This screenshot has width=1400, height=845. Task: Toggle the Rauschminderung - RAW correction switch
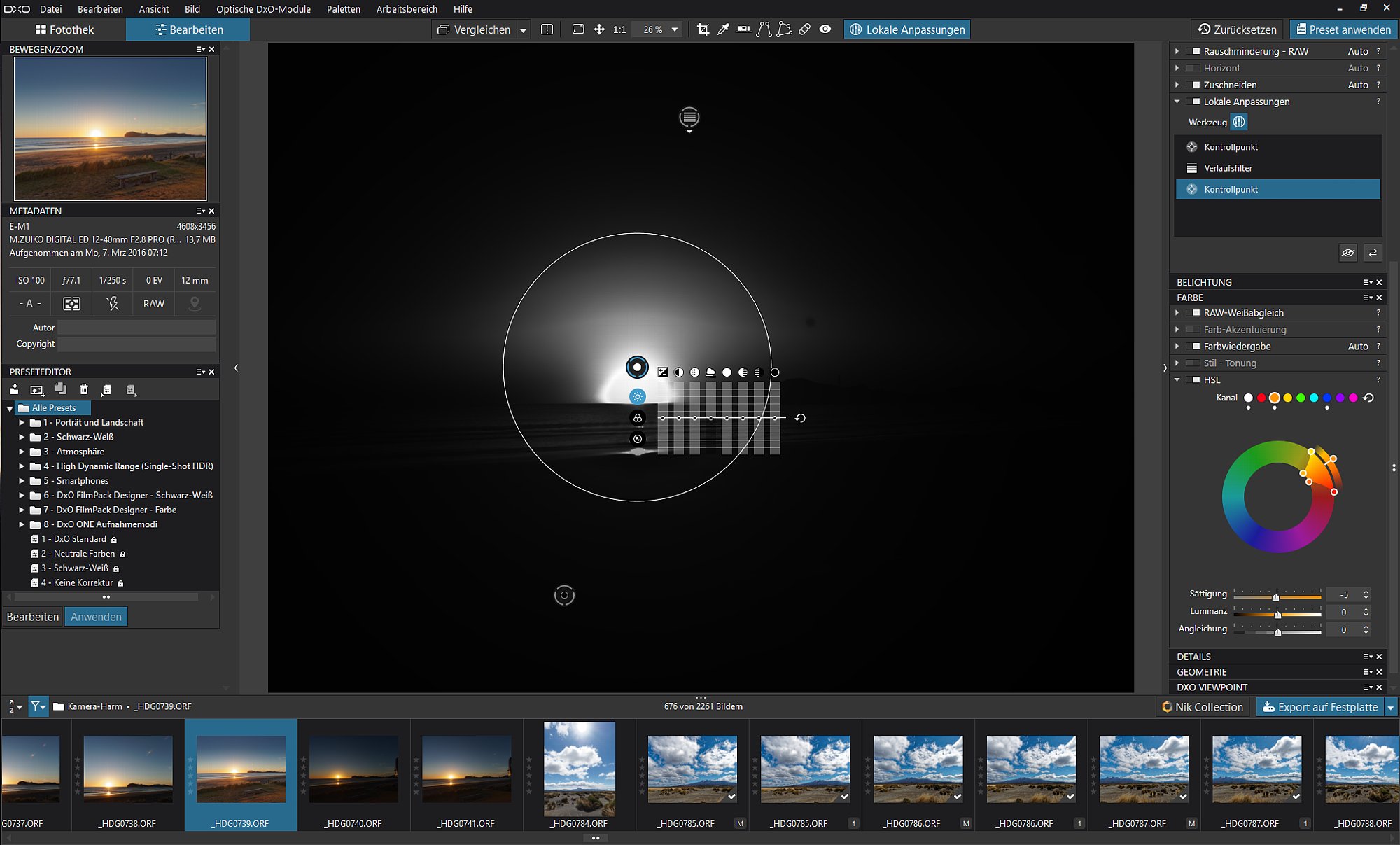(x=1193, y=51)
